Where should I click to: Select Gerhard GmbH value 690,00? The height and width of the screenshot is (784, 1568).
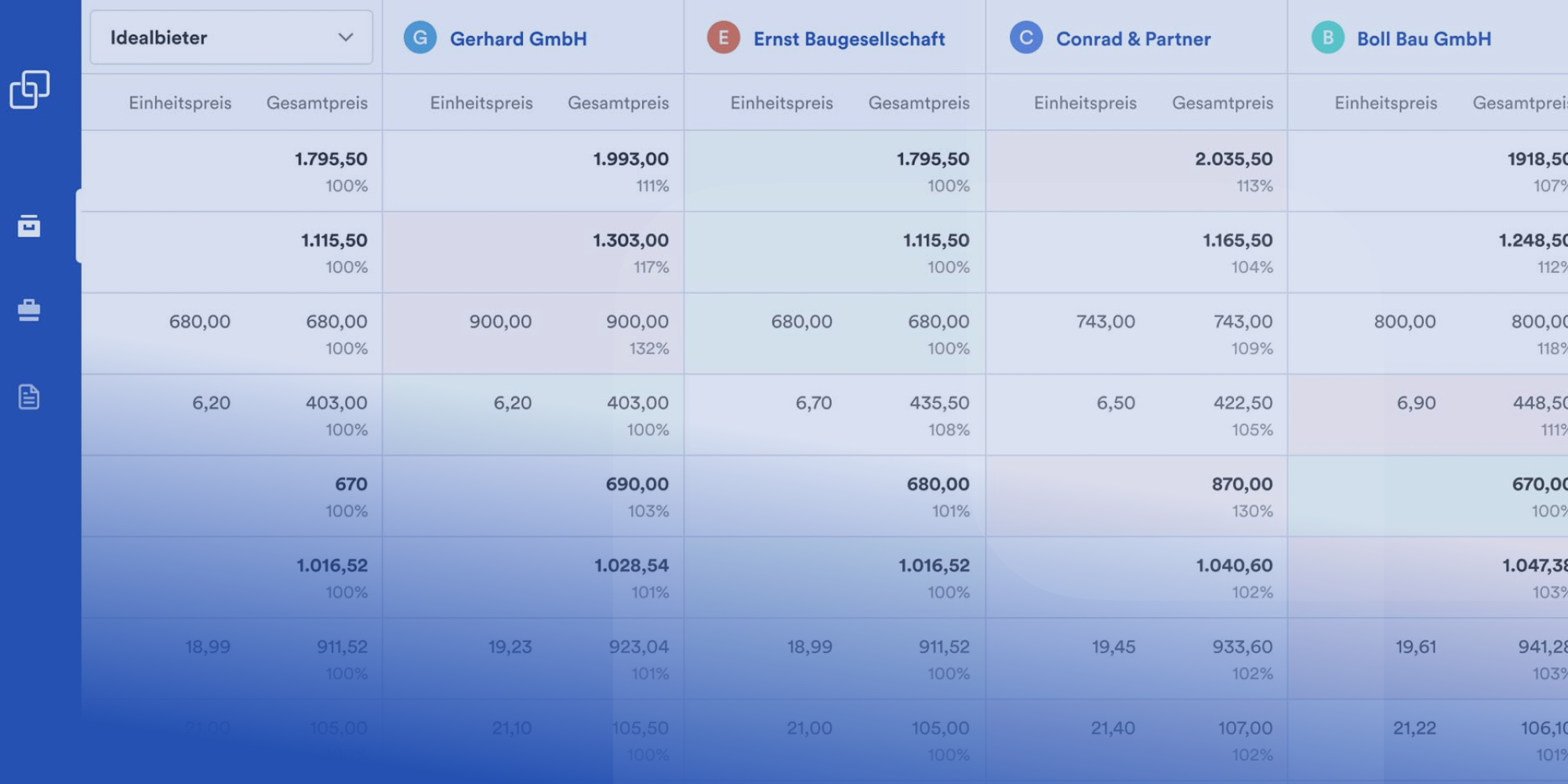(x=637, y=485)
